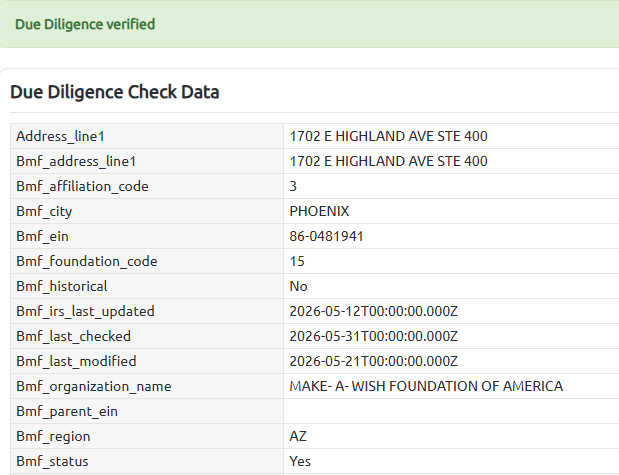Click the 'Bmf_affiliation_code' label
Image resolution: width=619 pixels, height=475 pixels.
click(82, 186)
